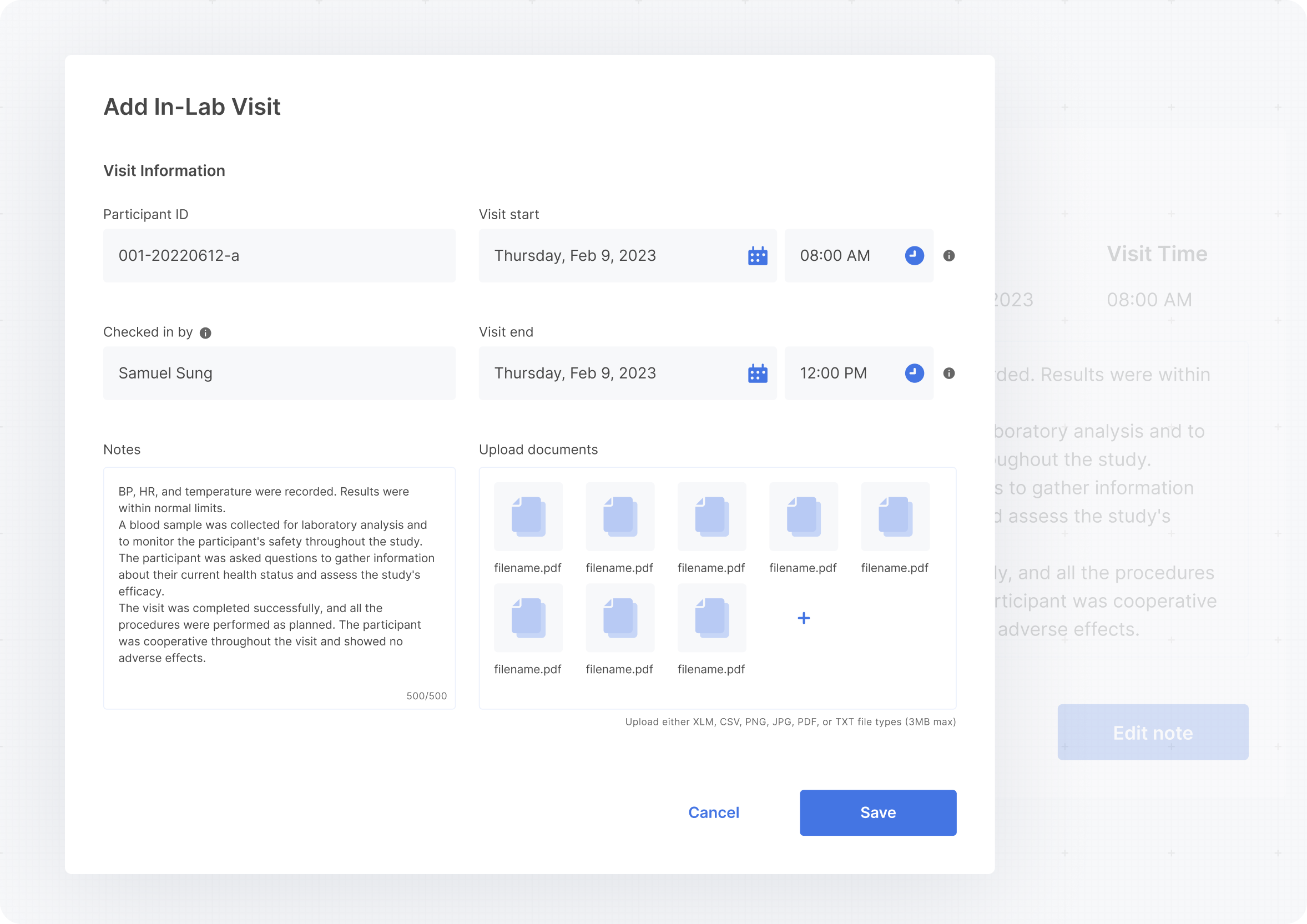1307x924 pixels.
Task: Open the Visit end calendar icon
Action: click(x=757, y=373)
